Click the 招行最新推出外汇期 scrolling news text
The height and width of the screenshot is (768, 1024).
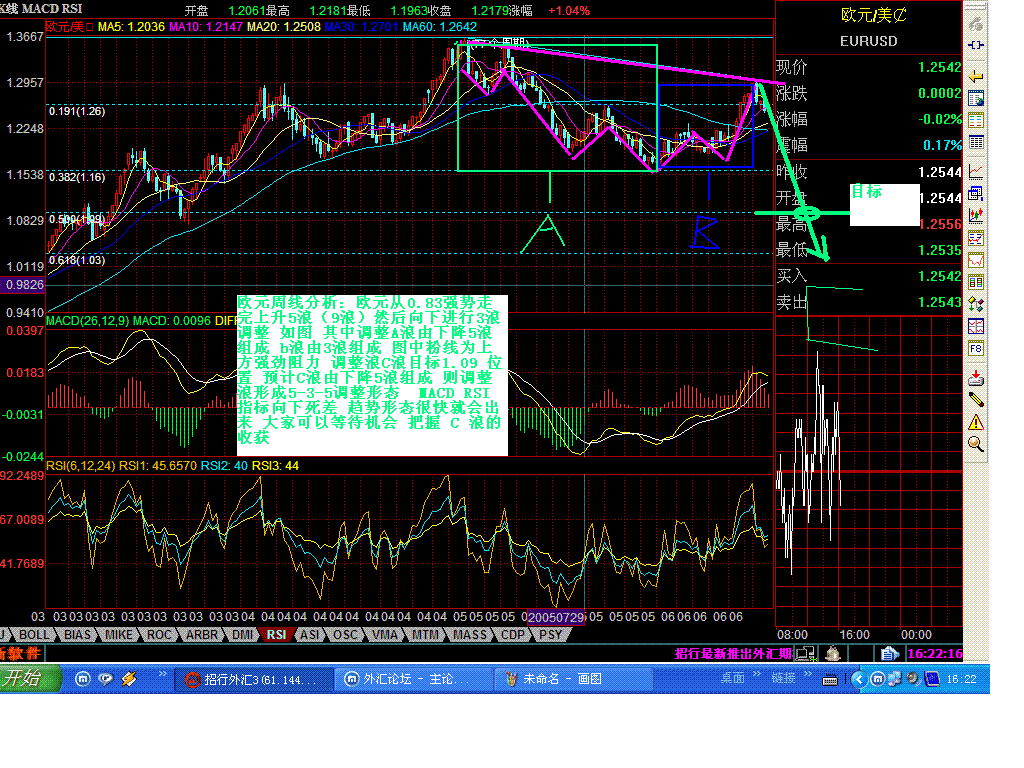733,654
